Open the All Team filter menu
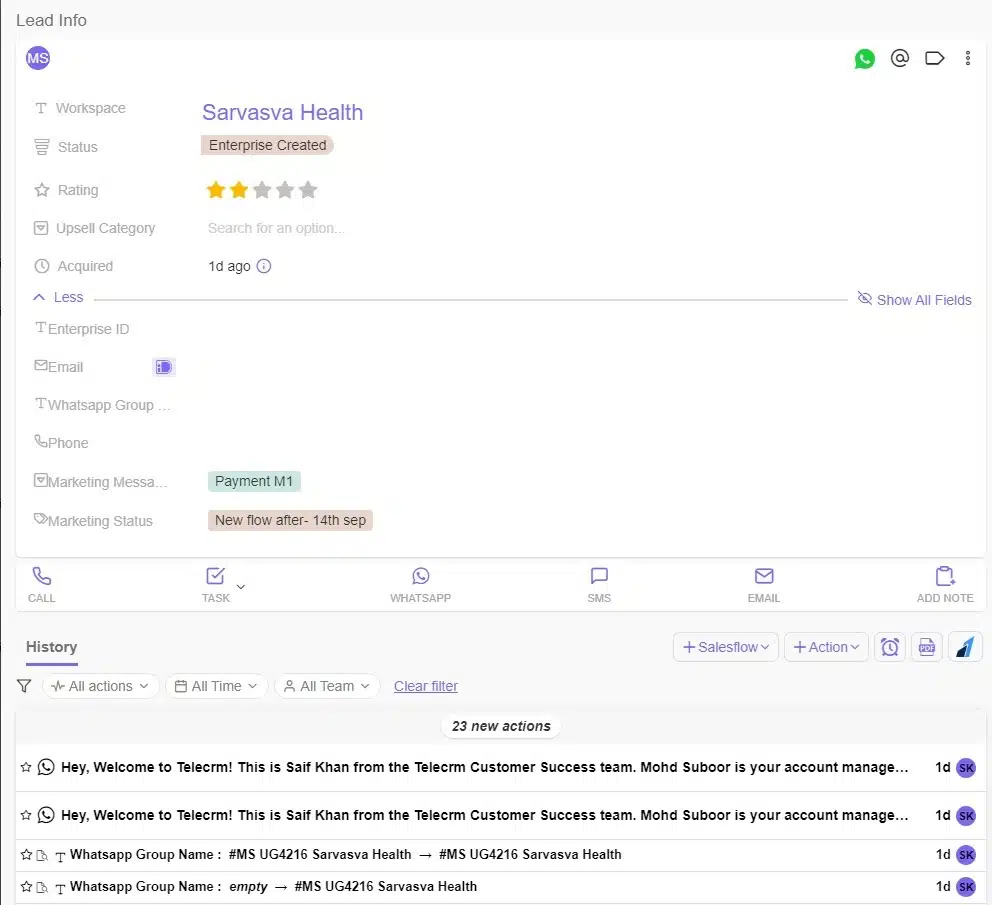Viewport: 992px width, 905px height. pos(327,686)
